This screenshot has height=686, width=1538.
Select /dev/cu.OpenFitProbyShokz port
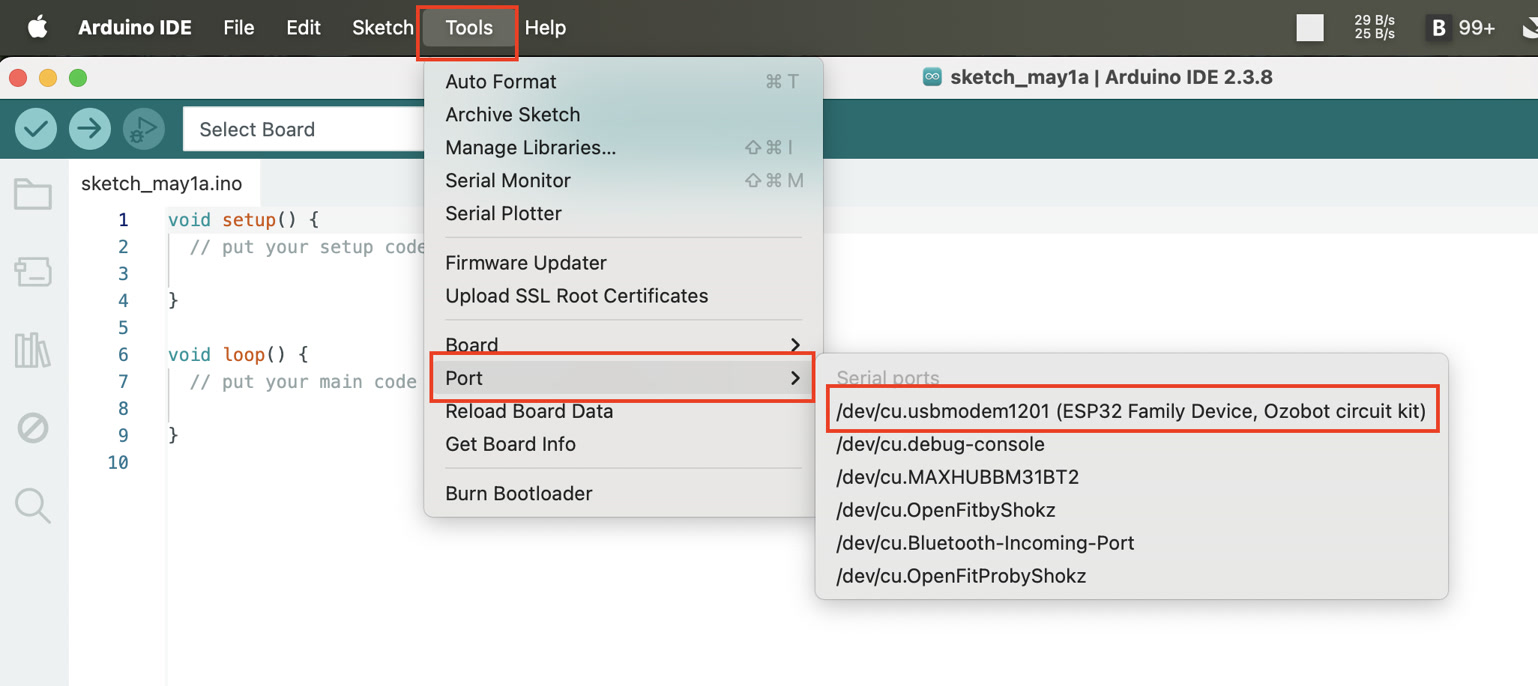(x=1131, y=576)
